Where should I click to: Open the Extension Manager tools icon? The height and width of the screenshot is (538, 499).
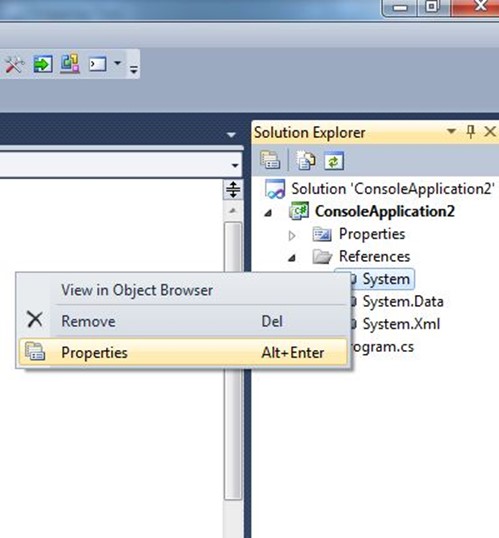pyautogui.click(x=14, y=64)
